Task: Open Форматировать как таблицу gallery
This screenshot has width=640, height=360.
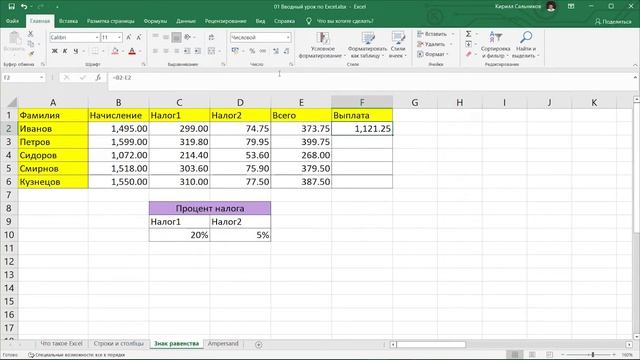Action: 368,45
